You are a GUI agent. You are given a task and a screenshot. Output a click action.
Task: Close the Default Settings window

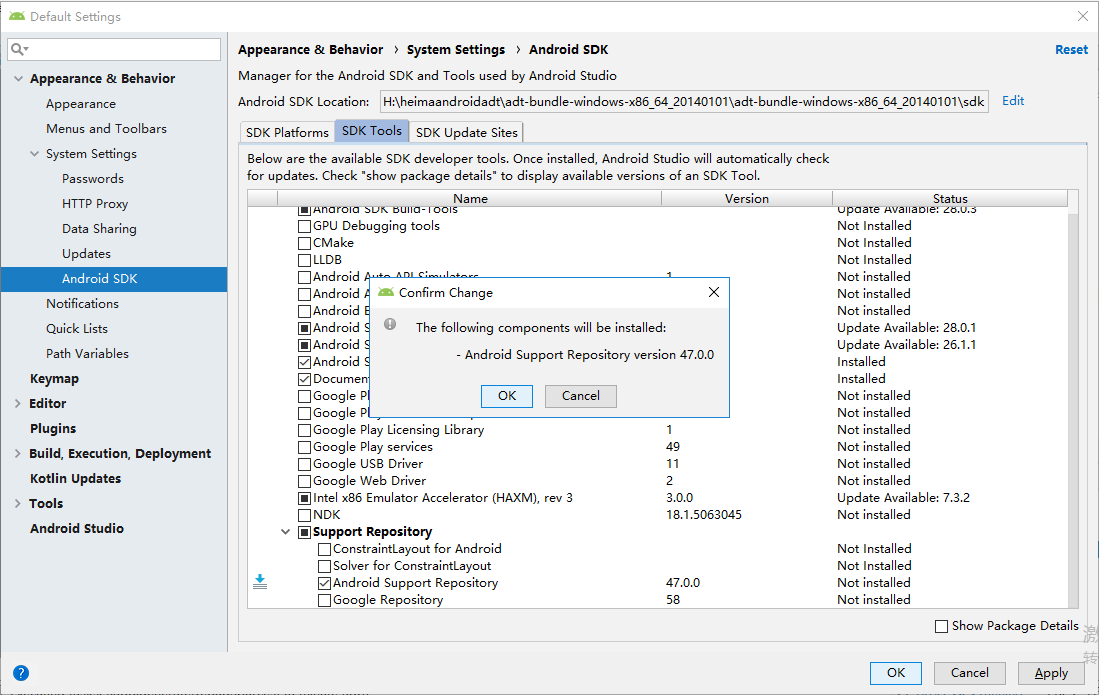(x=1082, y=15)
